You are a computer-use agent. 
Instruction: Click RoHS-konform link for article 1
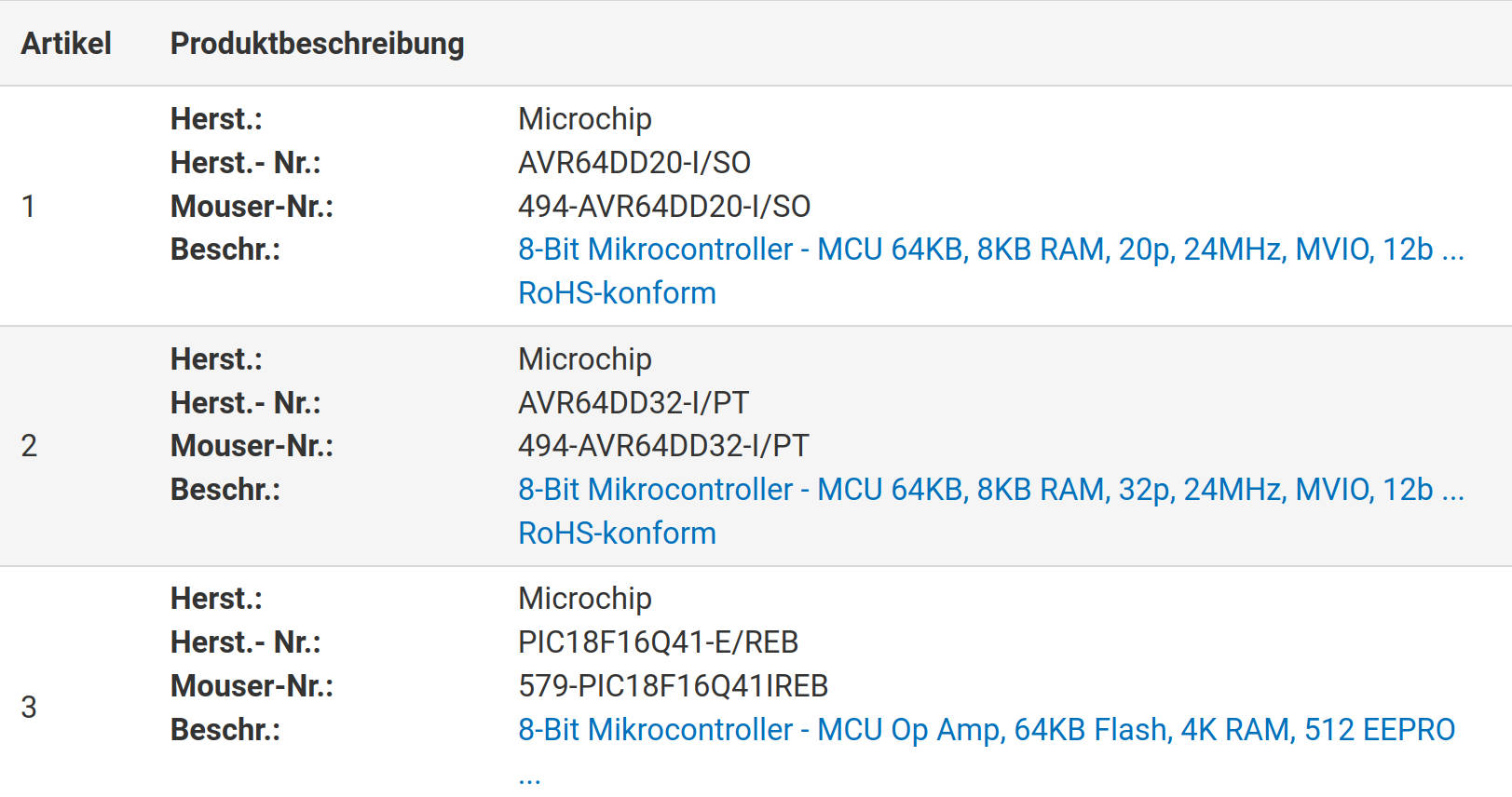pos(617,293)
